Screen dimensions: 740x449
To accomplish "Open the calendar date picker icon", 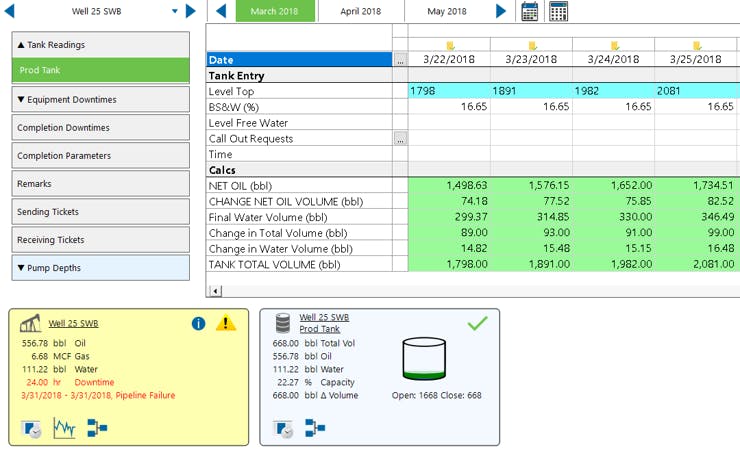I will pos(530,11).
